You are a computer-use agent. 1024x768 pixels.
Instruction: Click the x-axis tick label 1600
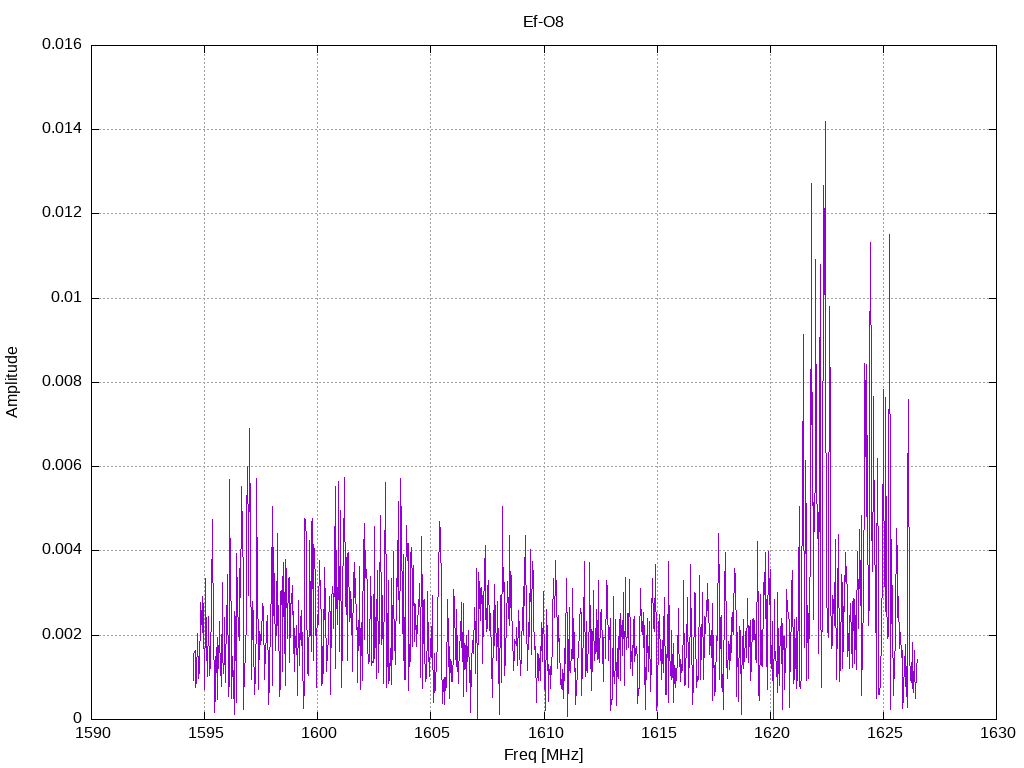pos(319,733)
